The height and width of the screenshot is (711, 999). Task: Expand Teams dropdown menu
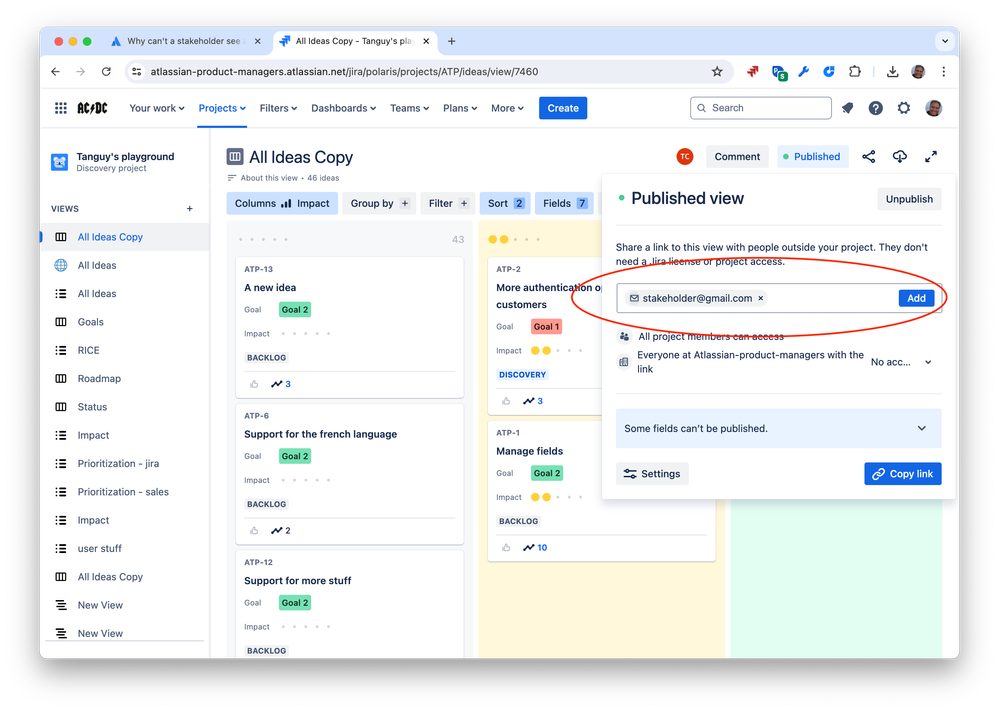coord(410,108)
